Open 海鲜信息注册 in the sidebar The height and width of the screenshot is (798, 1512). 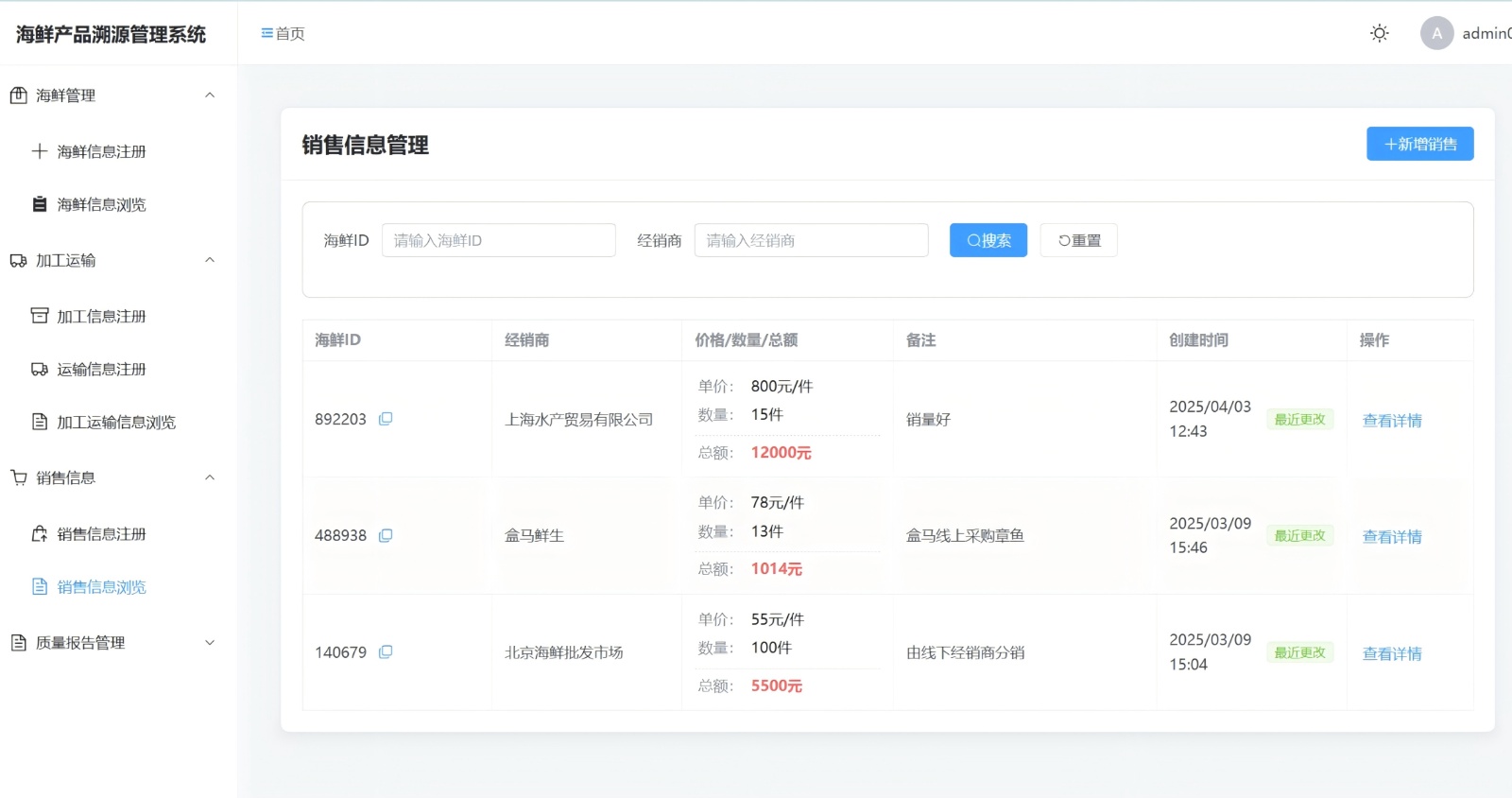(x=101, y=151)
